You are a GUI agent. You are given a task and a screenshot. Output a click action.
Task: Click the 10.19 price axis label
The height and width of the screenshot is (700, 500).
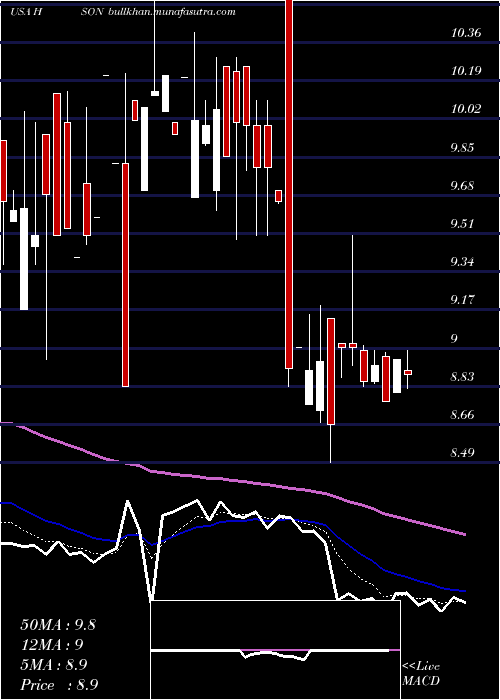466,71
